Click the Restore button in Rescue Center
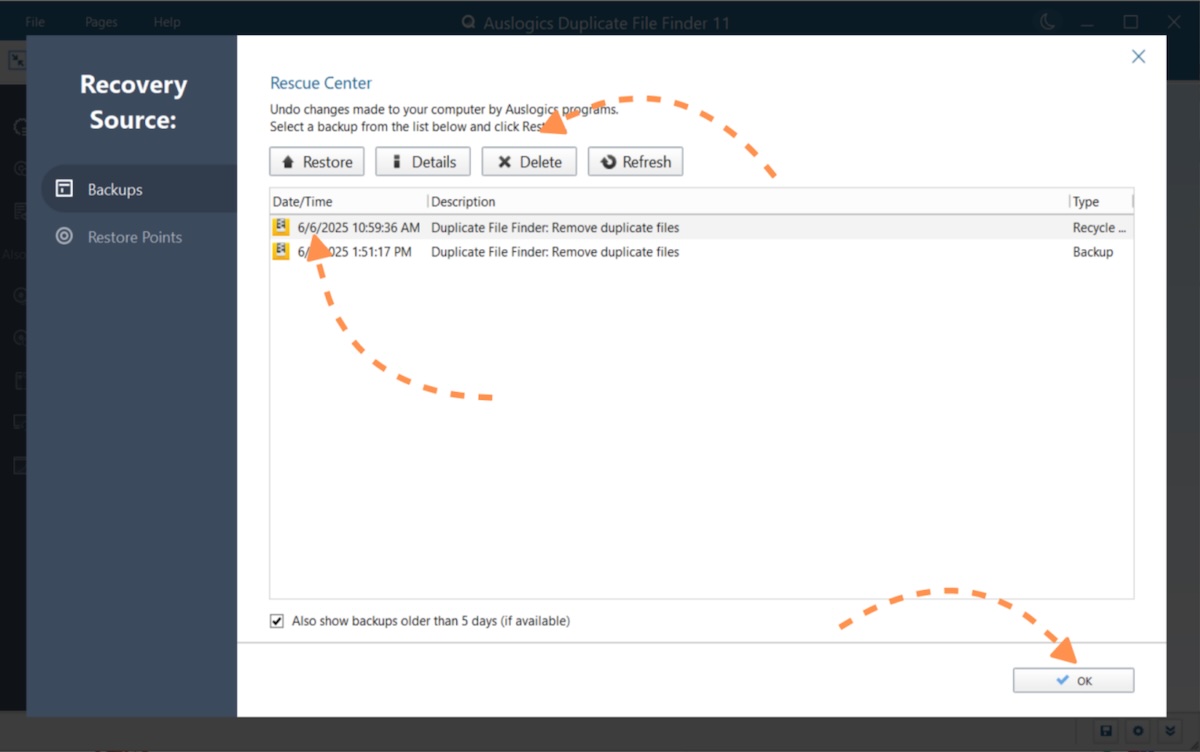 pyautogui.click(x=317, y=162)
